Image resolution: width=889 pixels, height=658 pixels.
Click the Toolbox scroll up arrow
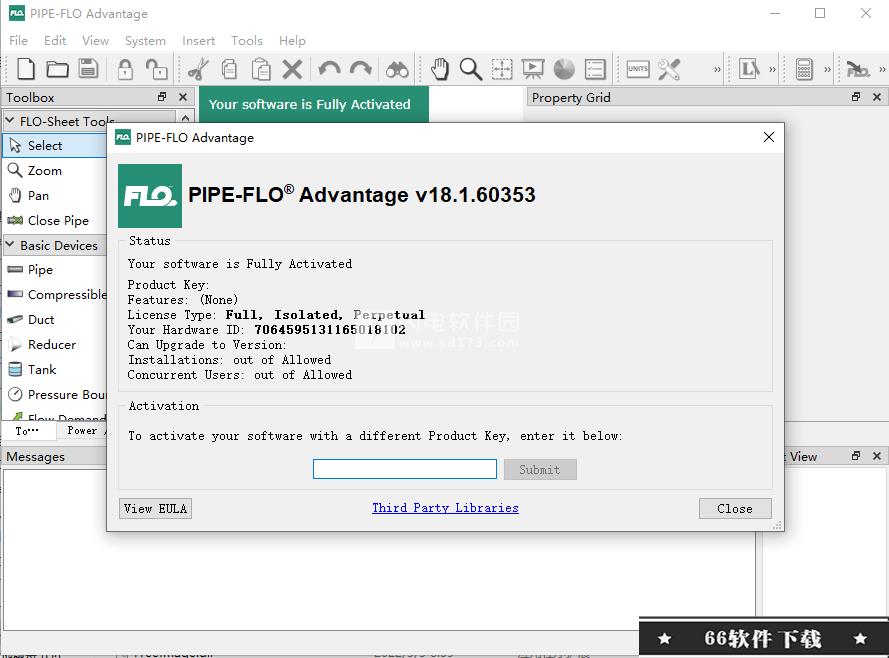click(x=185, y=117)
